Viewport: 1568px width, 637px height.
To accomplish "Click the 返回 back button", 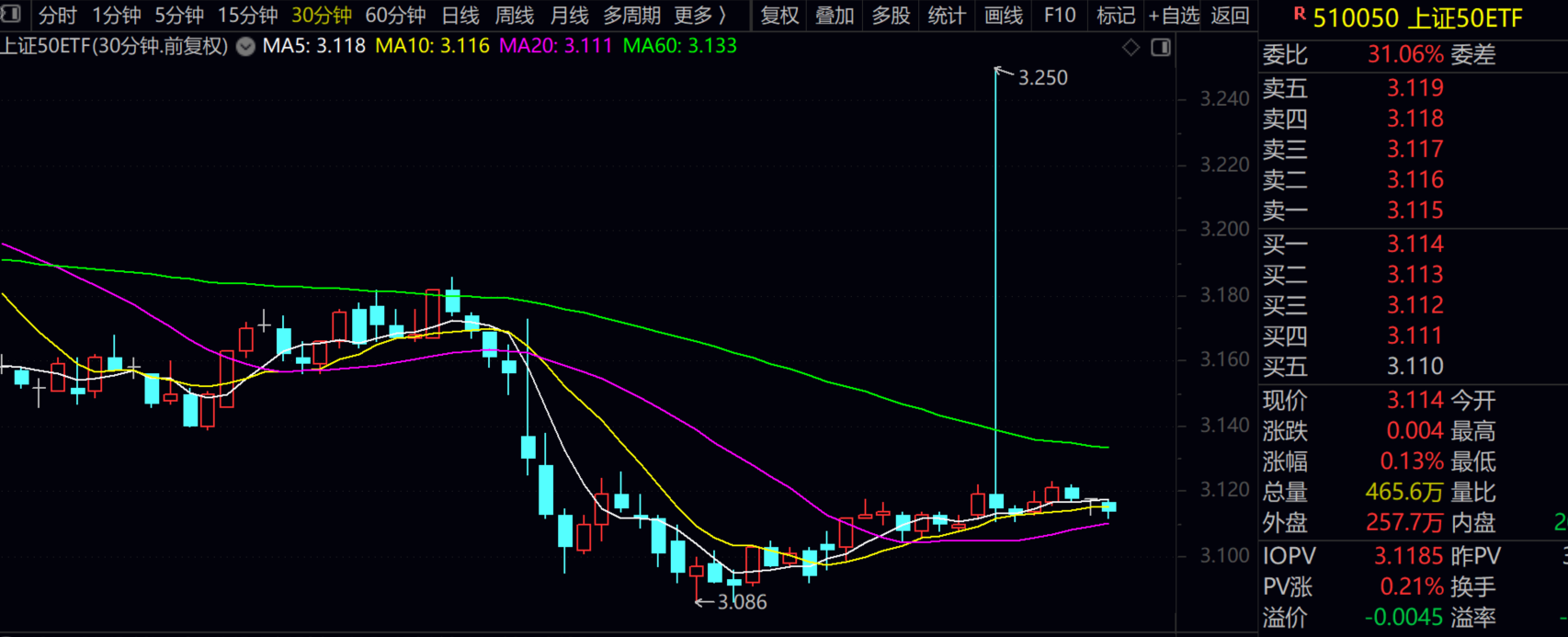I will (1230, 16).
